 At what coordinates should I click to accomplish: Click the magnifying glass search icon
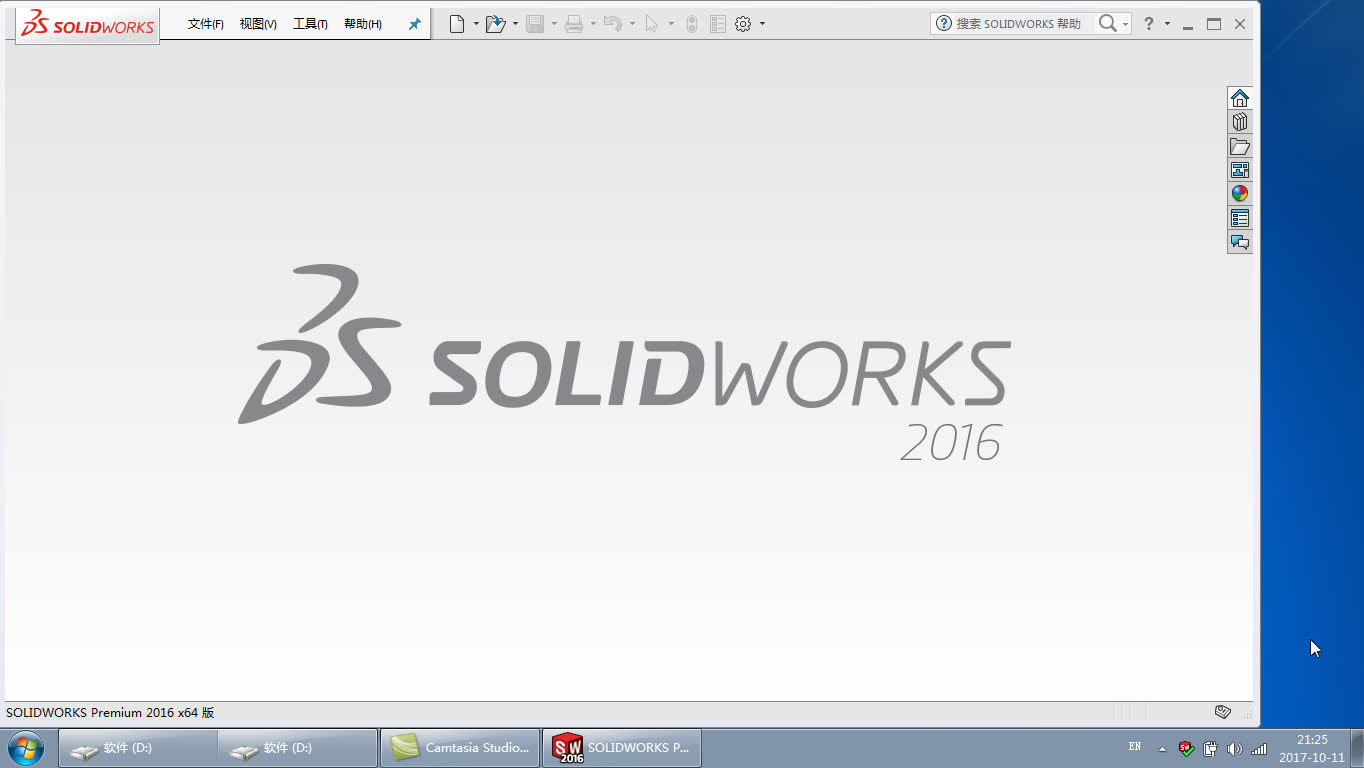point(1107,24)
